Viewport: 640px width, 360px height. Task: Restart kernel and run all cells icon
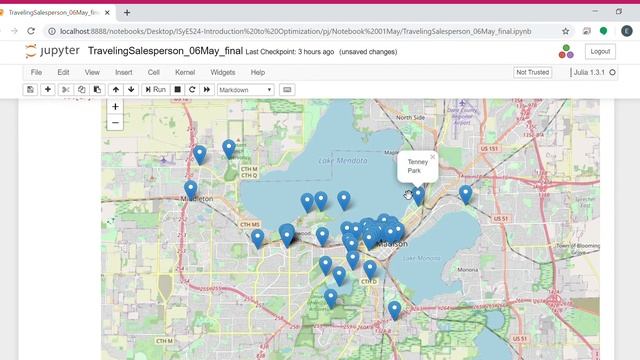click(207, 90)
